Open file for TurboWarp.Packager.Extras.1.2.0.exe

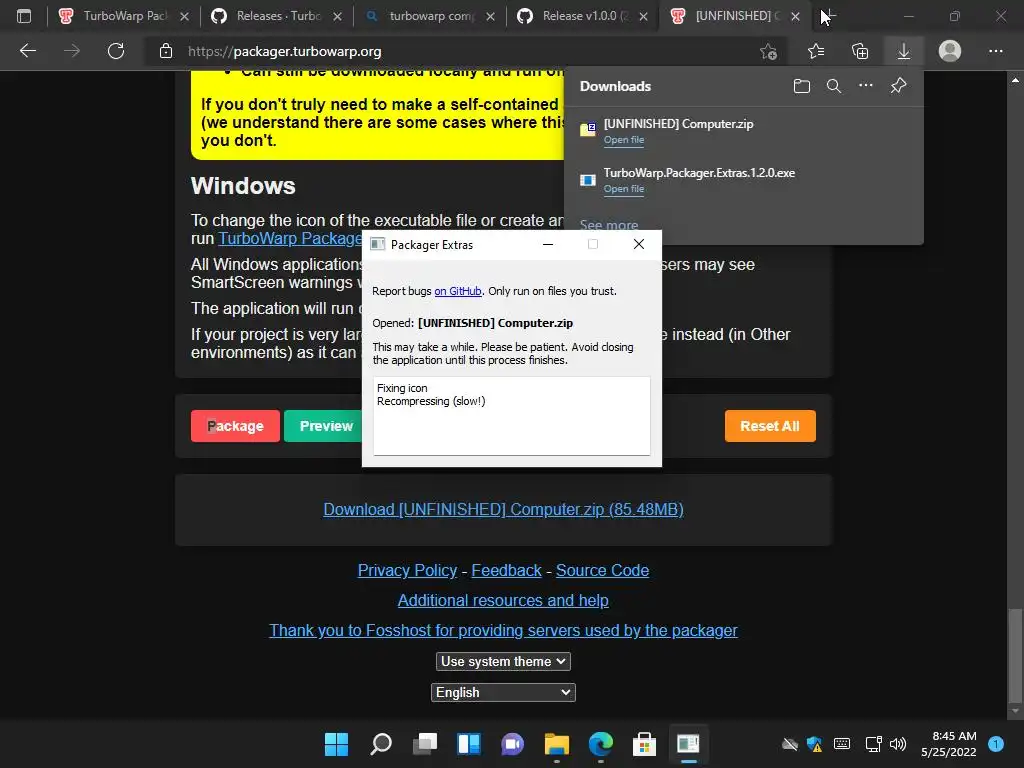[x=624, y=189]
